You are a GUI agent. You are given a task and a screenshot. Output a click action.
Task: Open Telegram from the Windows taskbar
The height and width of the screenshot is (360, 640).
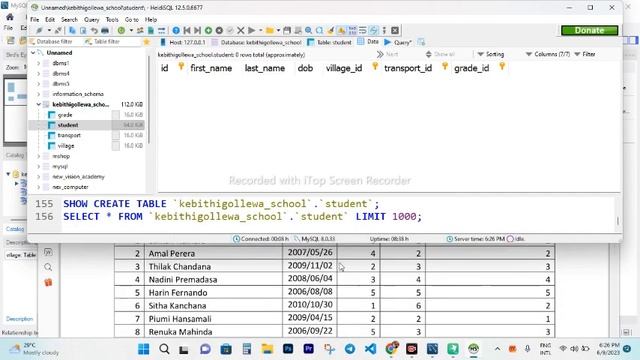point(350,349)
